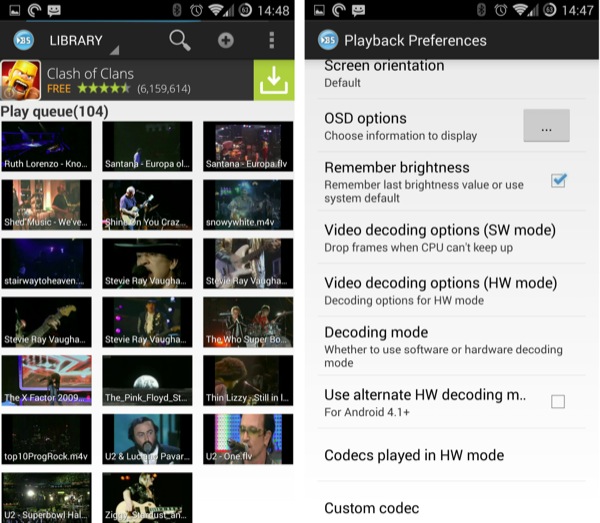Tap the Clash of Clans ad icon
The image size is (600, 523).
(21, 80)
